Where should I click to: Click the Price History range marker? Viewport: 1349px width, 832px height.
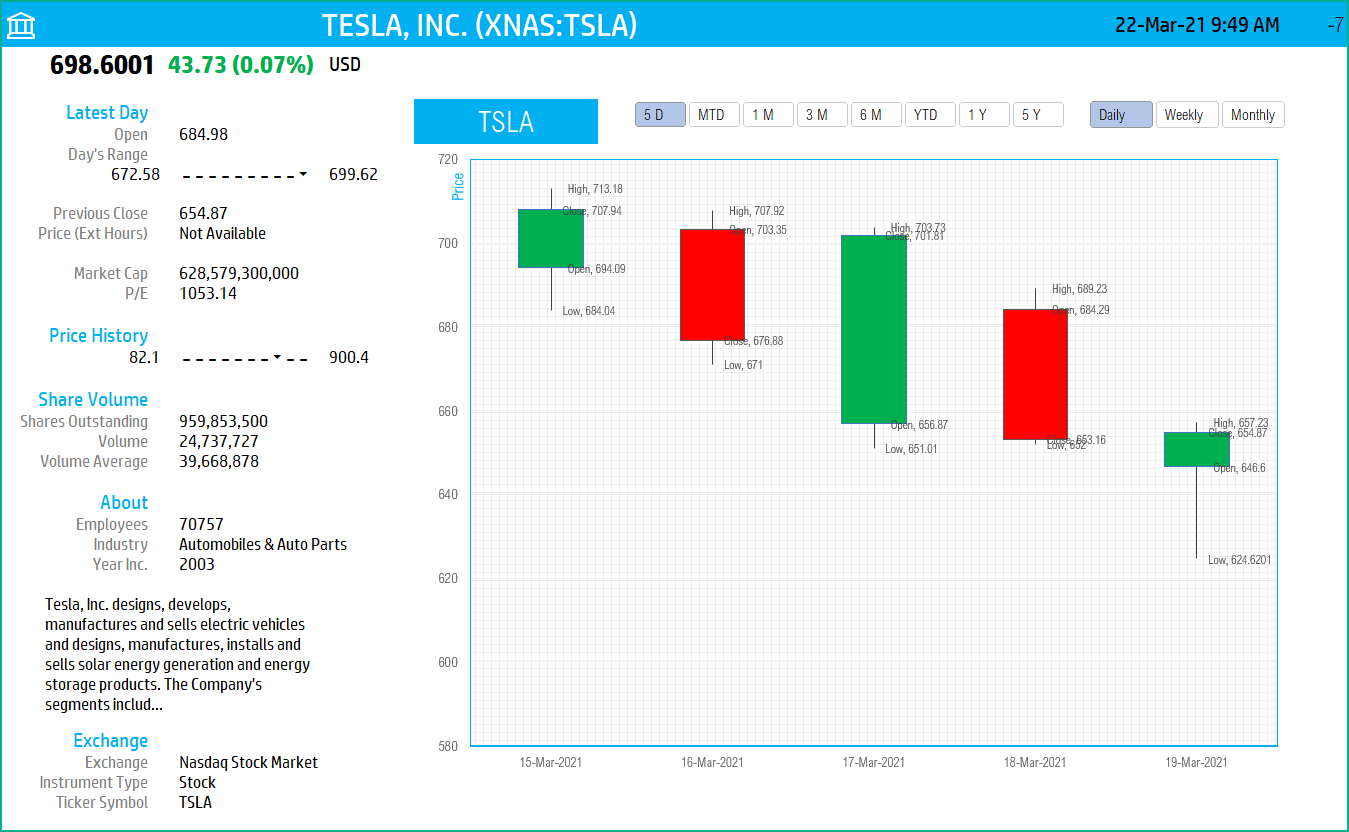pos(277,357)
